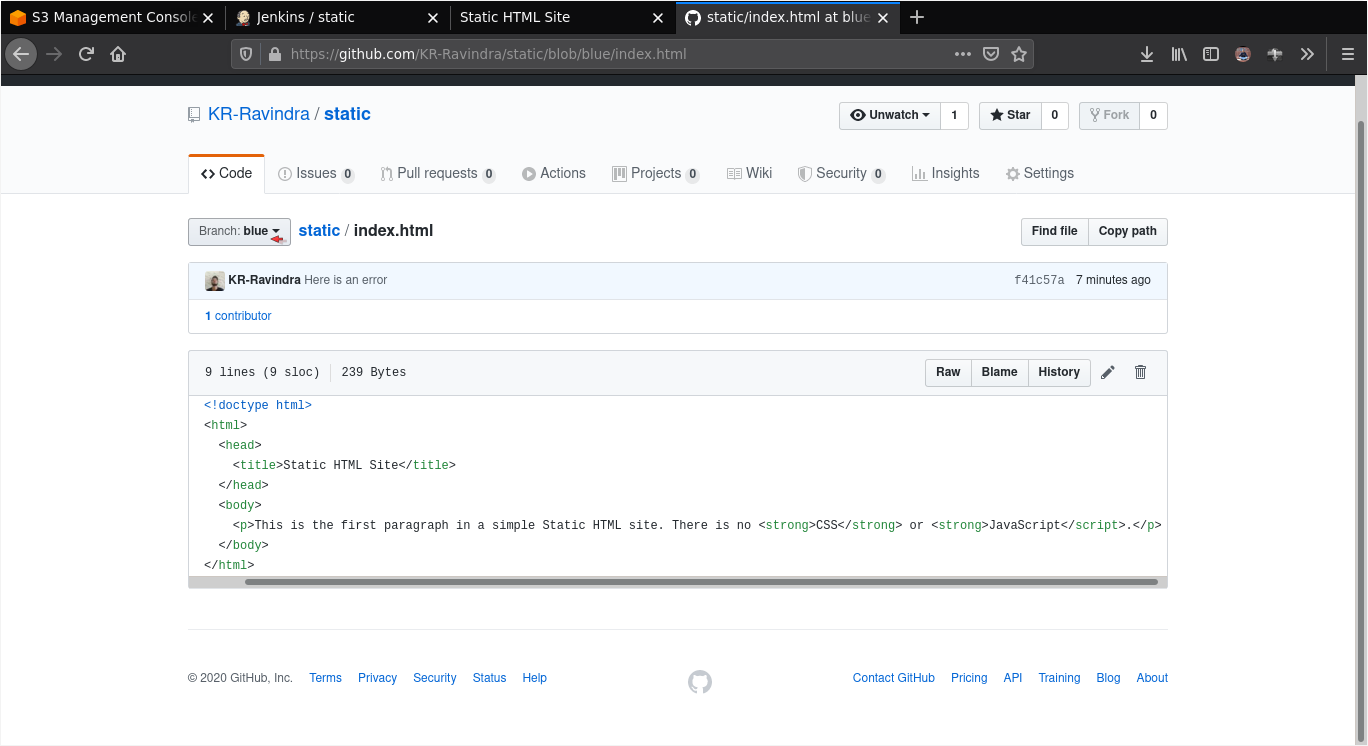Close the Jenkins / static tab
Viewport: 1368px width, 746px height.
pyautogui.click(x=432, y=17)
